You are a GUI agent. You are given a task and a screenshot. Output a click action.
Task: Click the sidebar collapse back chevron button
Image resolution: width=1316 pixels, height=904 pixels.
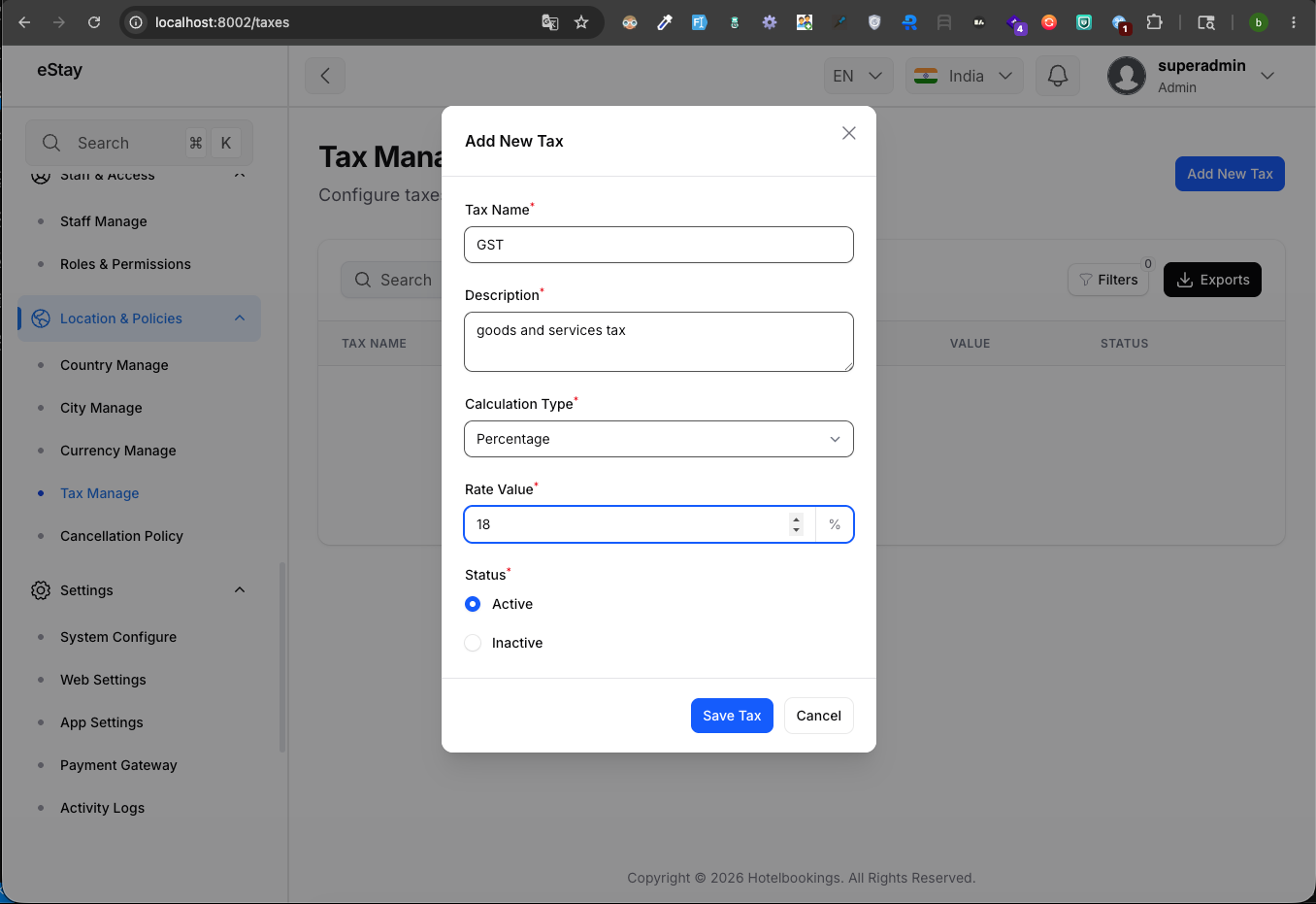[x=325, y=76]
